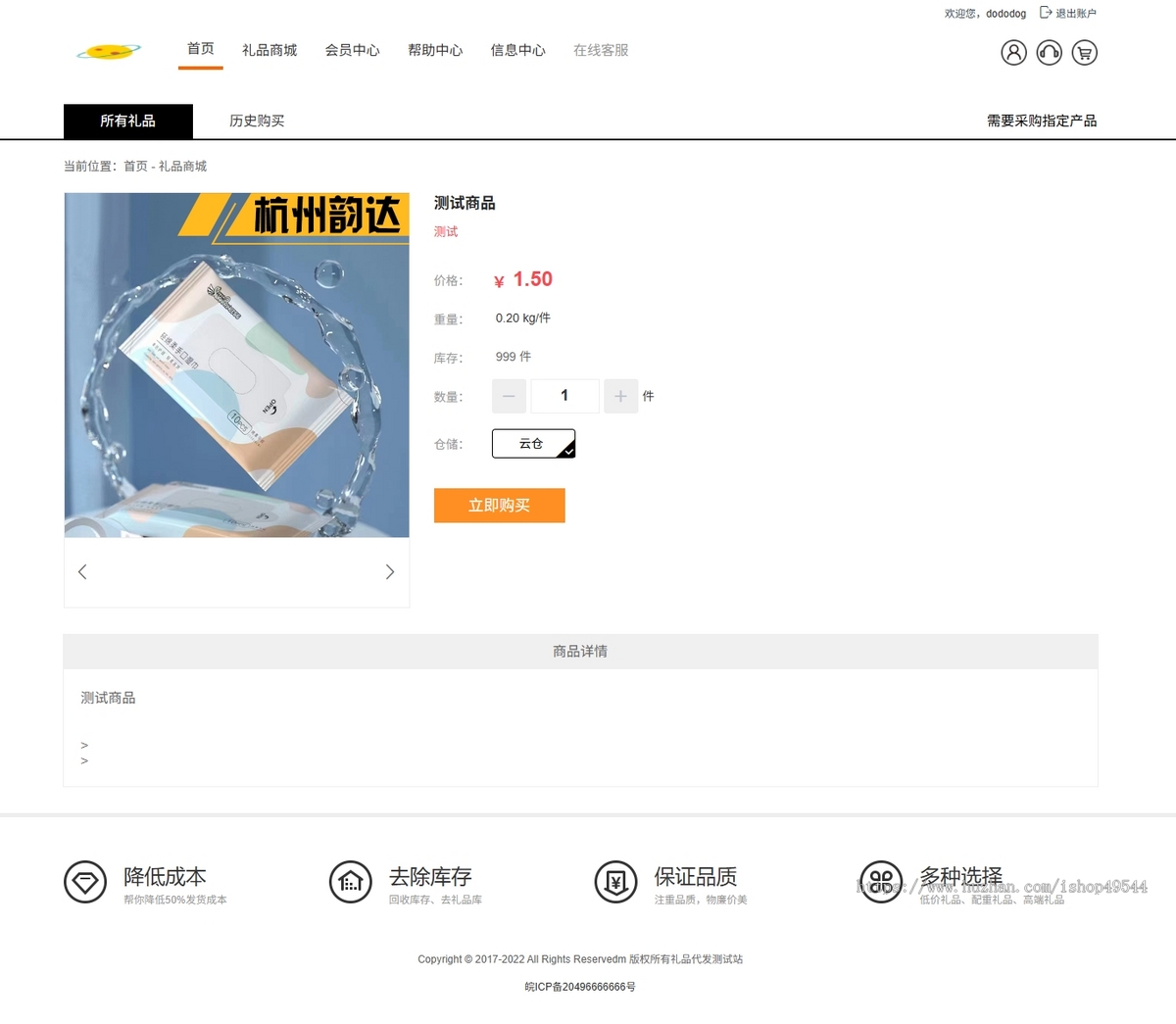Image resolution: width=1176 pixels, height=1024 pixels.
Task: Click the red 测试 subtitle
Action: click(x=446, y=231)
